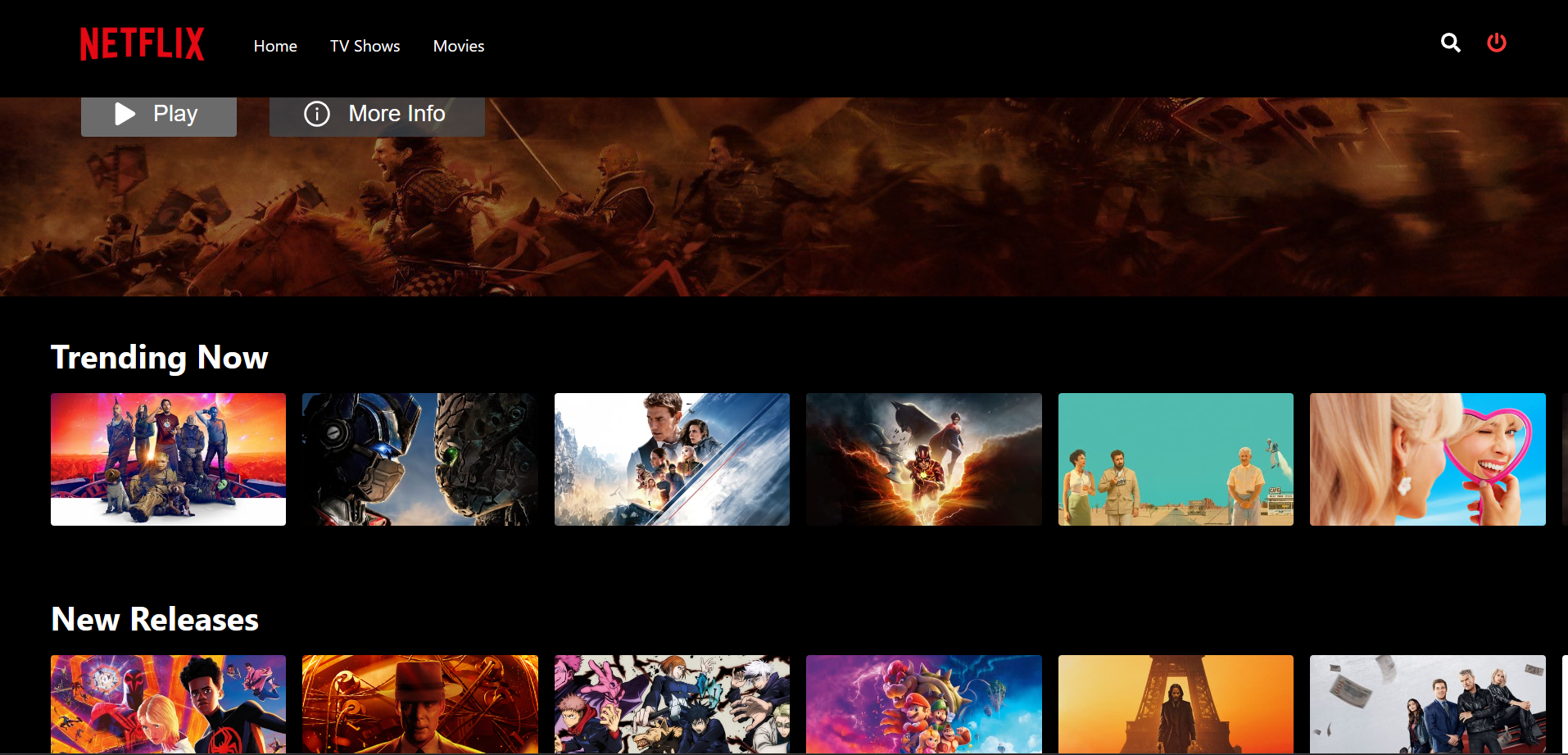This screenshot has width=1568, height=755.
Task: Click the More Info button
Action: tap(377, 115)
